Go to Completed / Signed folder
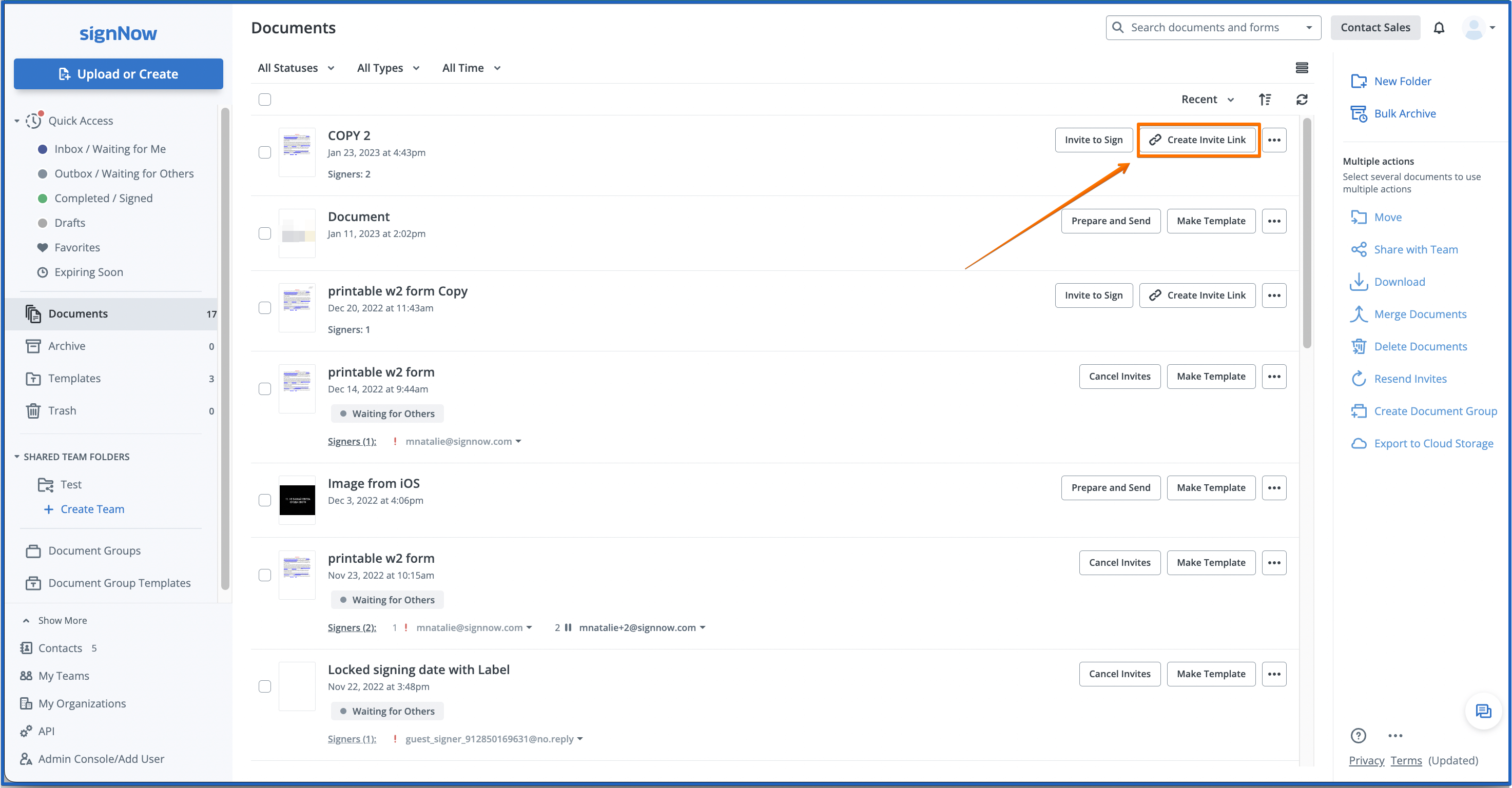The image size is (1512, 788). click(x=103, y=199)
